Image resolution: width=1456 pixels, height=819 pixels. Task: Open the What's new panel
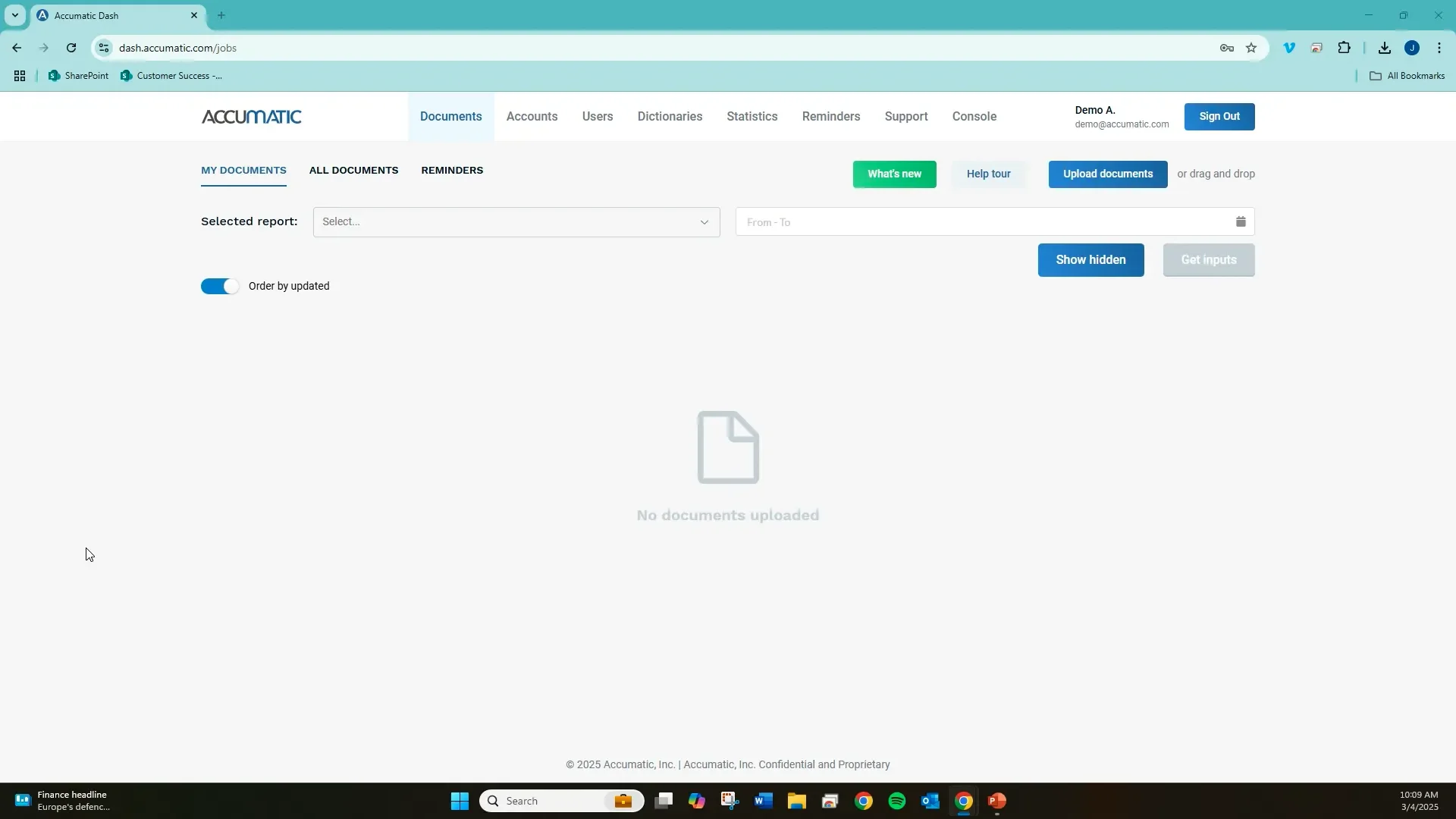coord(894,174)
